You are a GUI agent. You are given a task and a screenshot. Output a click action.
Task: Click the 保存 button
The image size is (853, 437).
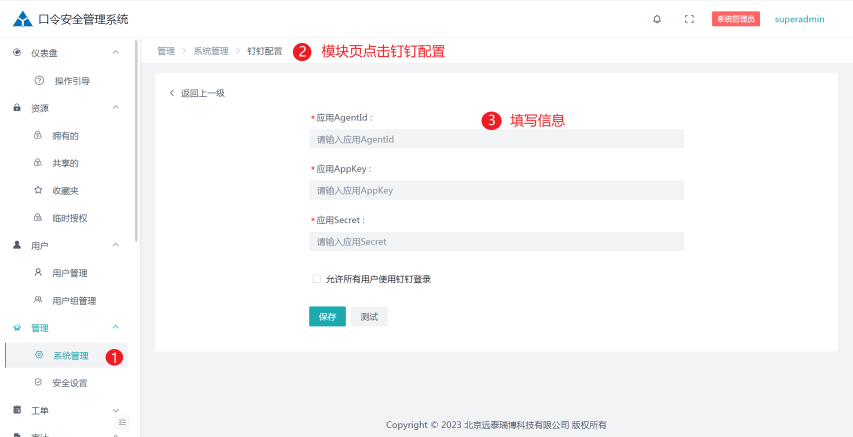point(327,316)
